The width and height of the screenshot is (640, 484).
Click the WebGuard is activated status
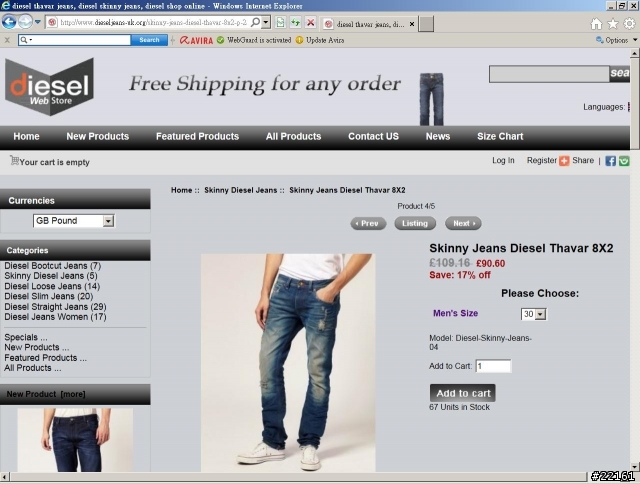(x=254, y=40)
